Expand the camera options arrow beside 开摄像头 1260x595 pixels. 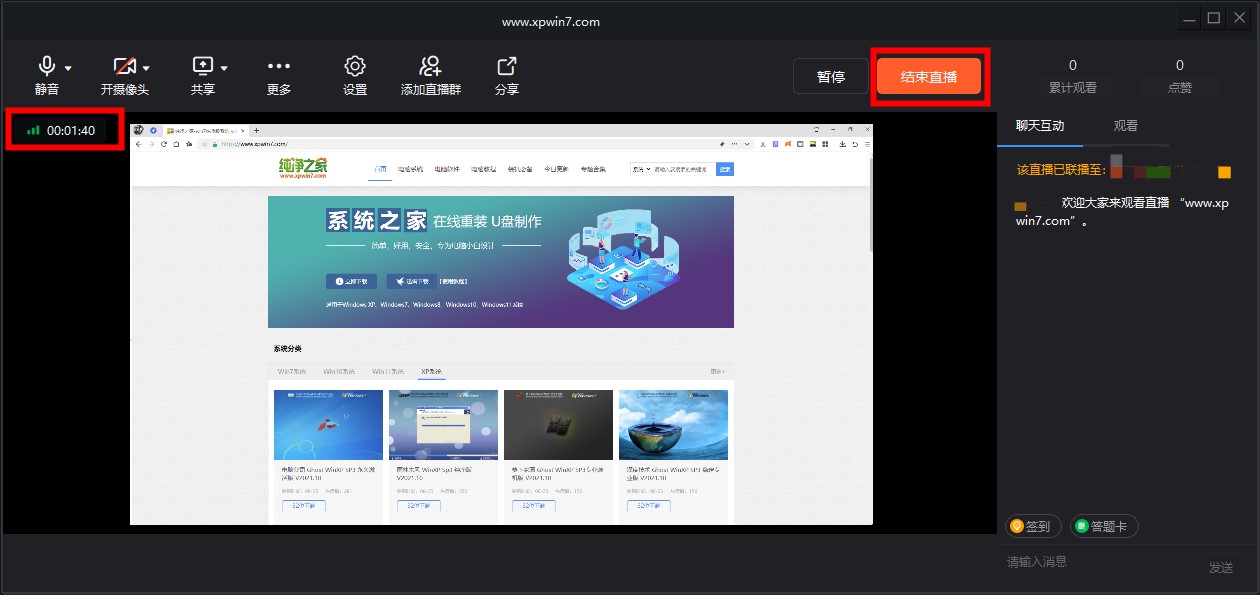click(x=146, y=69)
